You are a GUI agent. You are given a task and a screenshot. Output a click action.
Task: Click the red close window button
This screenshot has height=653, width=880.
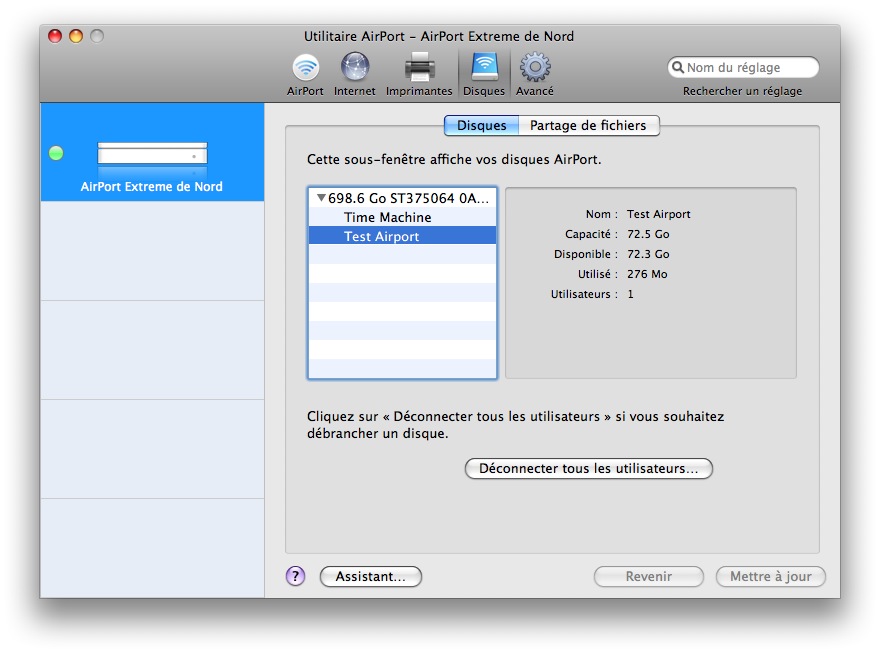point(55,36)
